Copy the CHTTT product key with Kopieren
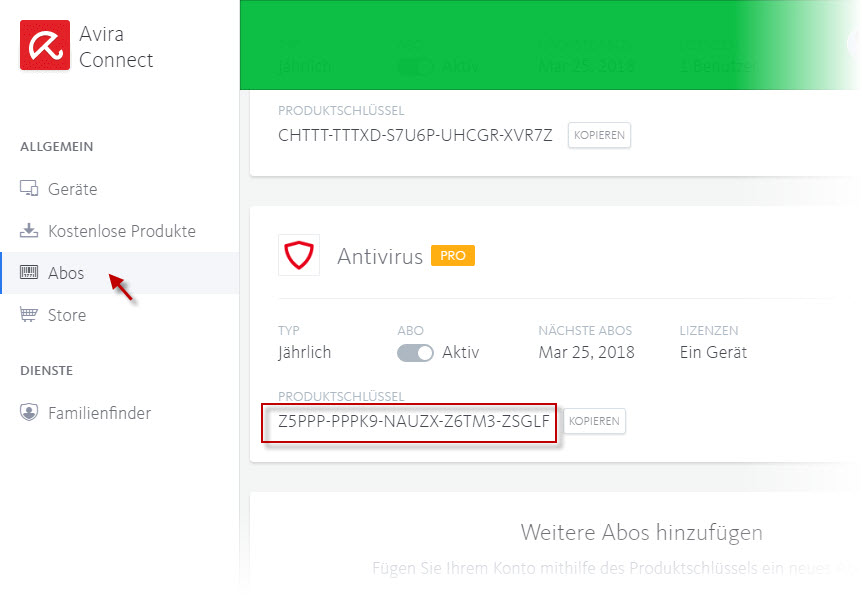This screenshot has height=596, width=862. pos(599,135)
